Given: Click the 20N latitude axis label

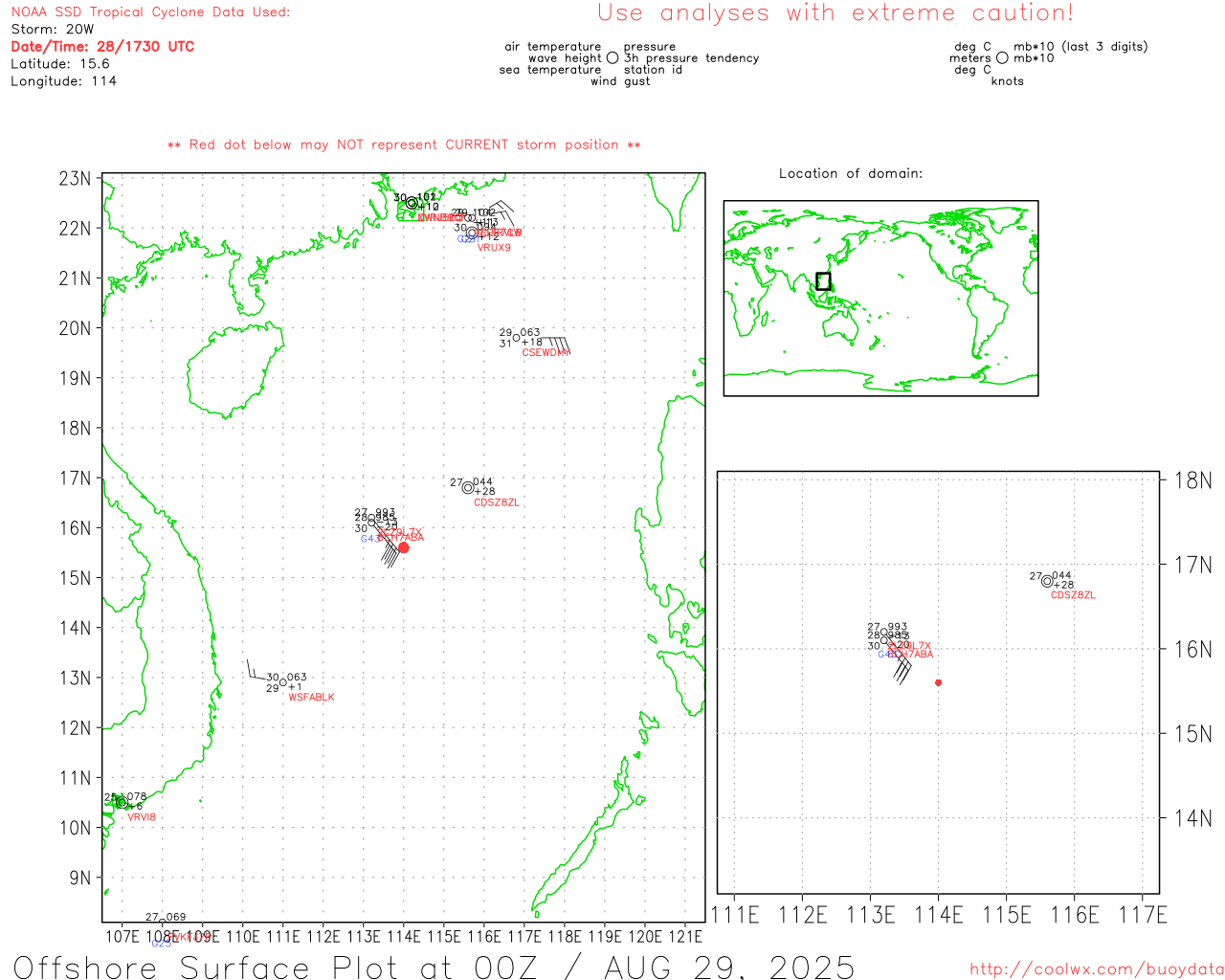Looking at the screenshot, I should tap(75, 328).
